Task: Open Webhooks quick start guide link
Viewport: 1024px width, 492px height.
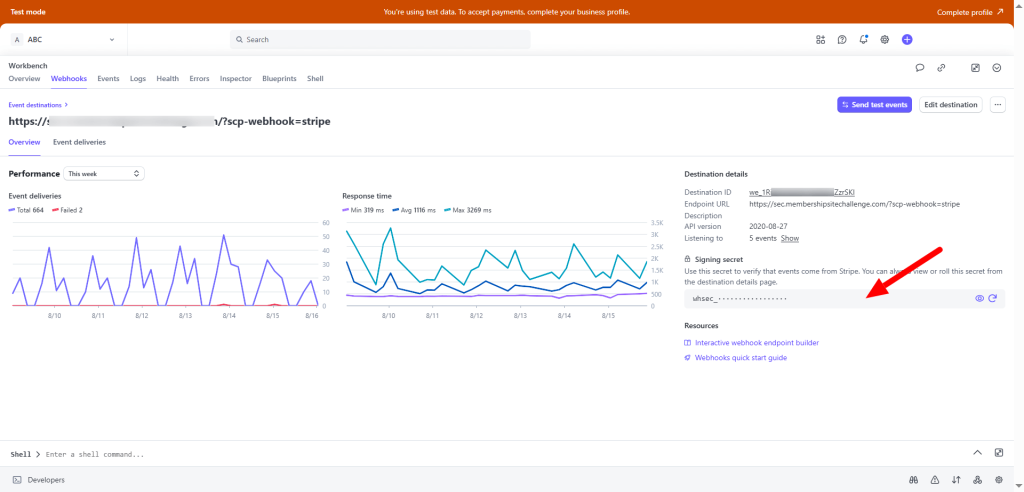Action: (x=740, y=357)
